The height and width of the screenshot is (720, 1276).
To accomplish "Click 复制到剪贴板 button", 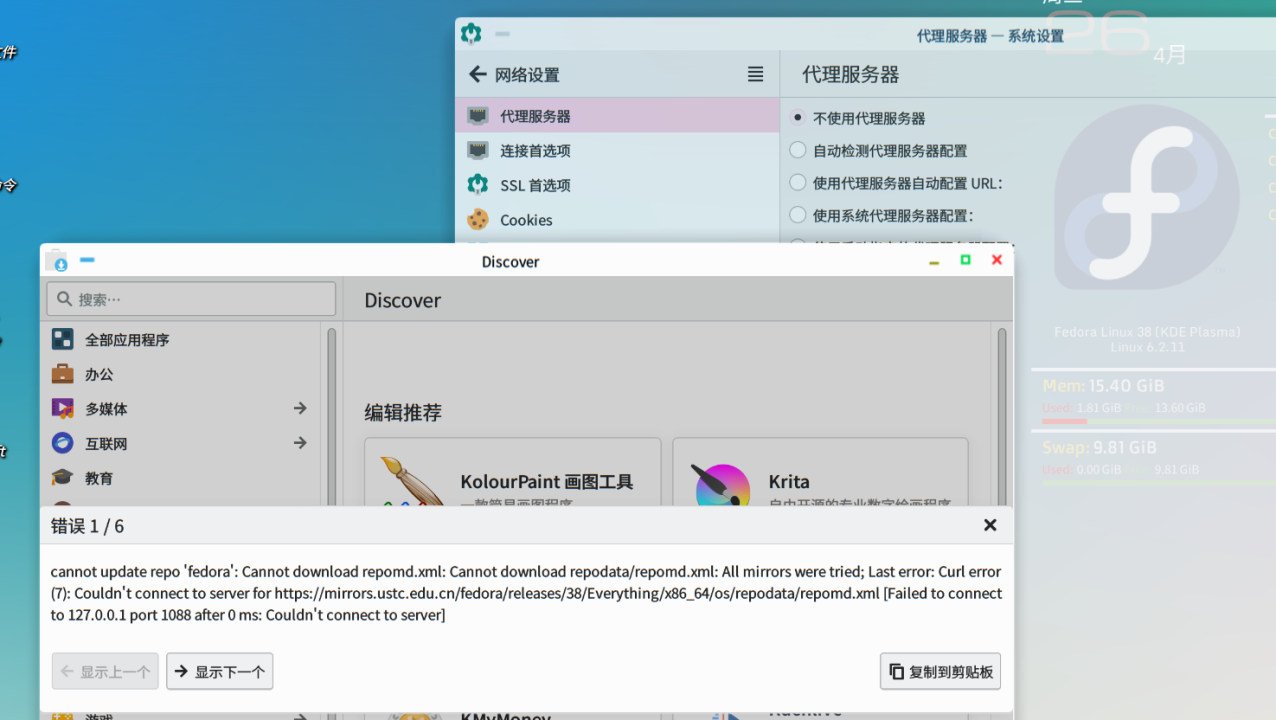I will [940, 672].
